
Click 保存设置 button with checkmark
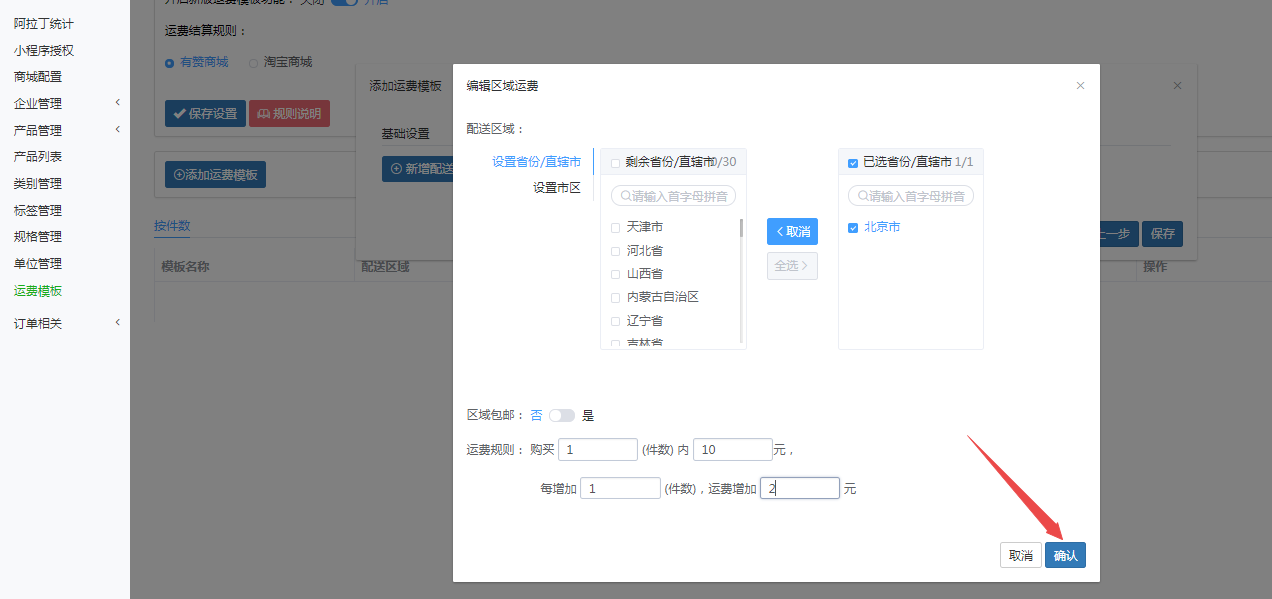pos(205,113)
